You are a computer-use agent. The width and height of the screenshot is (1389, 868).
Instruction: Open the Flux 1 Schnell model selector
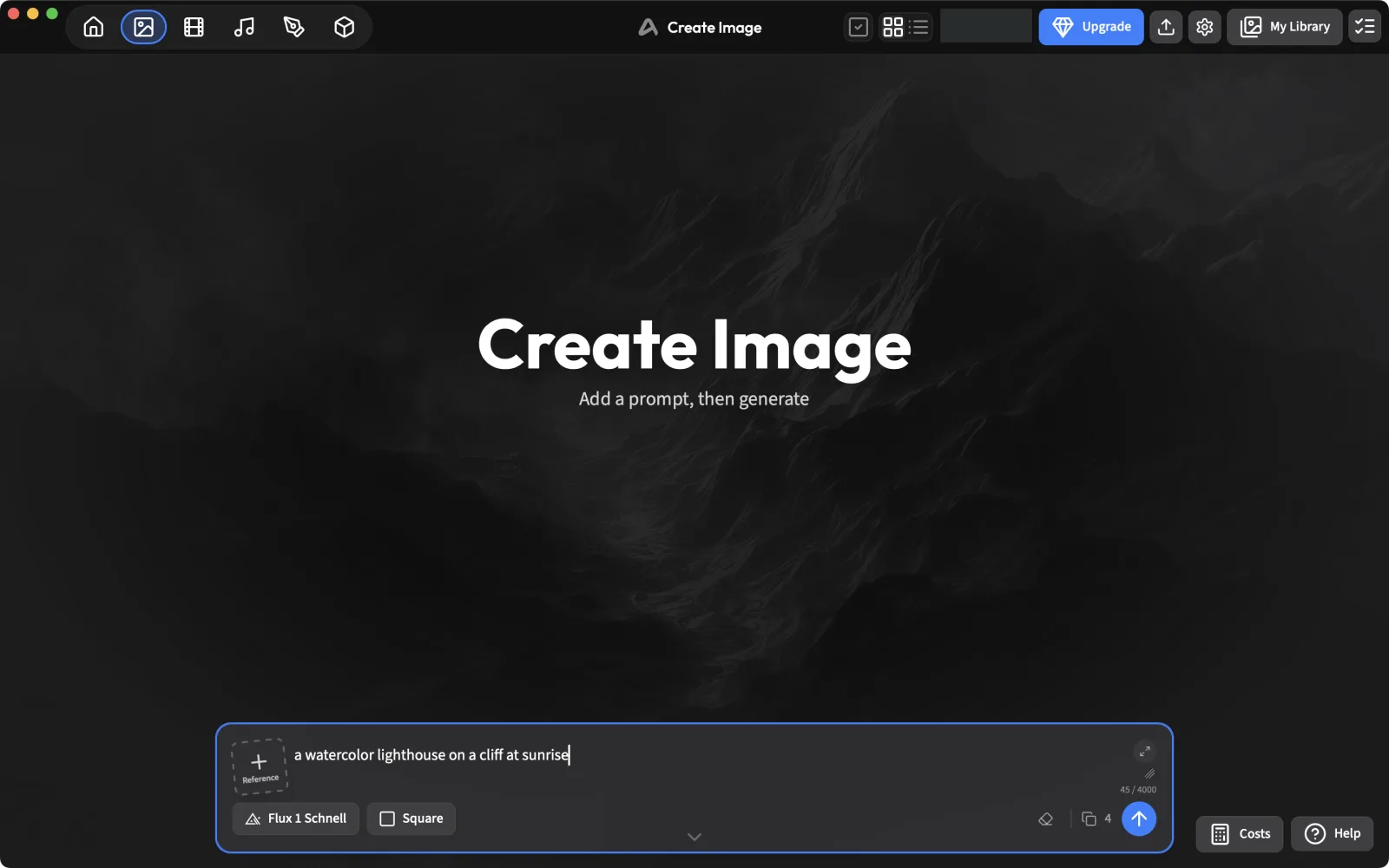[296, 819]
